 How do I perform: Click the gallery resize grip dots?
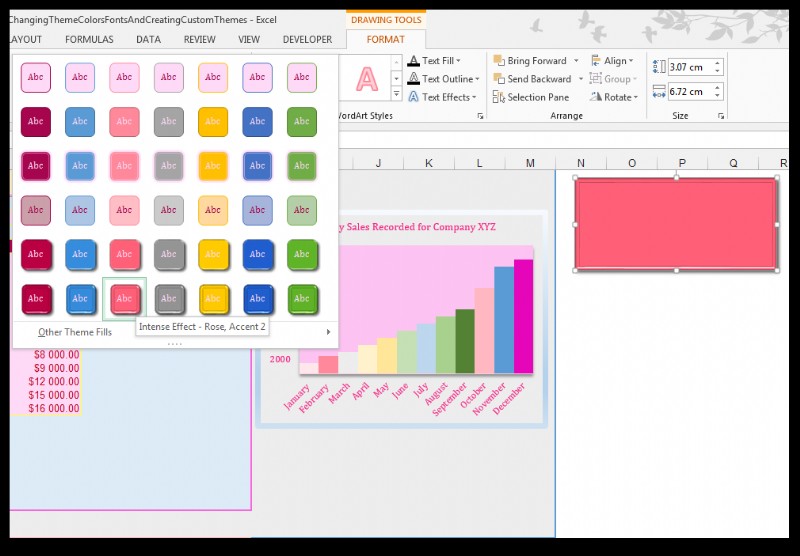pyautogui.click(x=174, y=344)
